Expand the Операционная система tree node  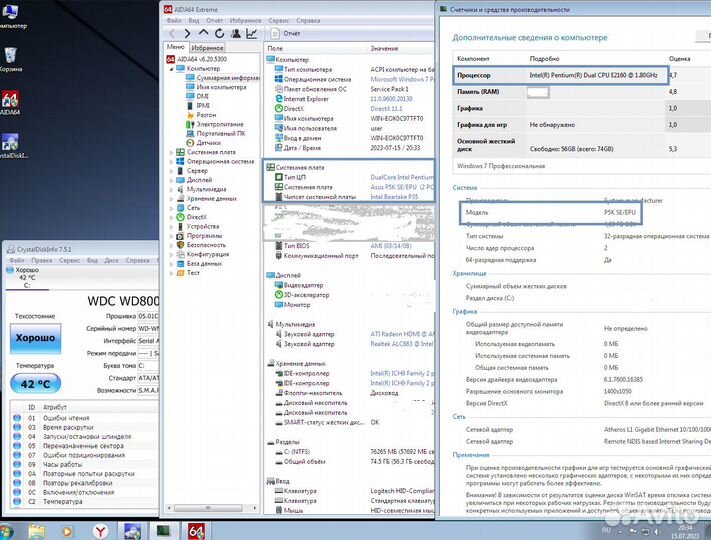click(170, 160)
